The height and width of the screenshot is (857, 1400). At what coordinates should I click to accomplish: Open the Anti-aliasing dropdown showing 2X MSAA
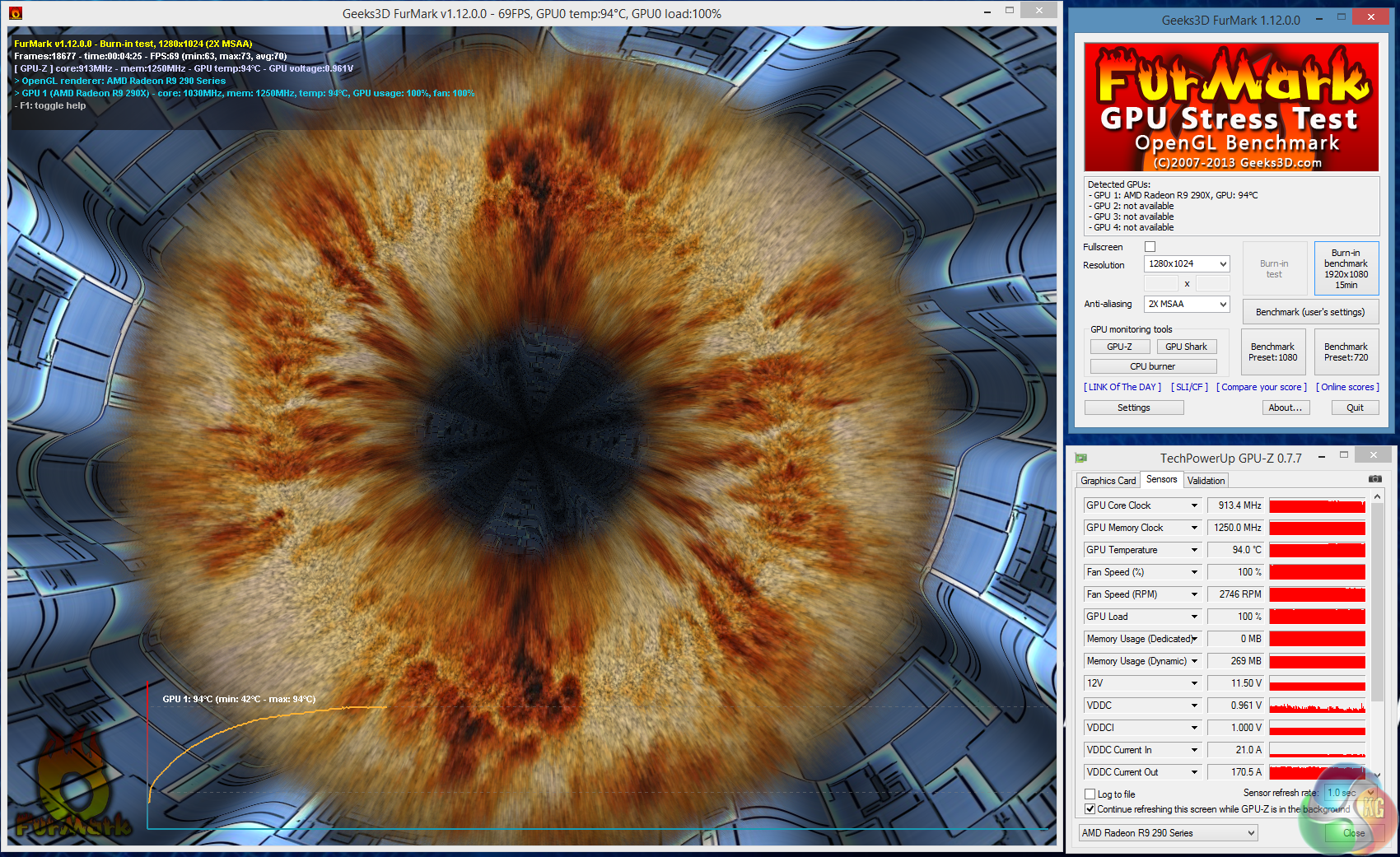(x=1187, y=305)
